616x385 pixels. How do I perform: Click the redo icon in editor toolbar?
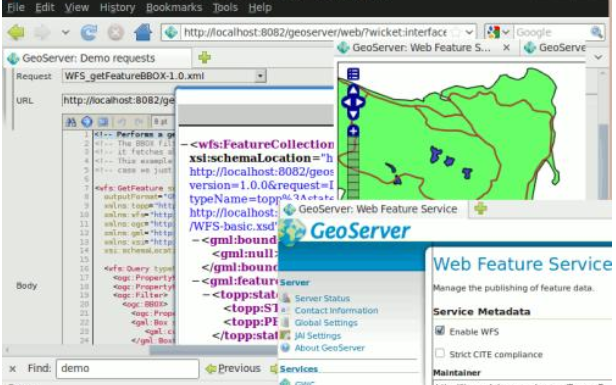tap(138, 122)
